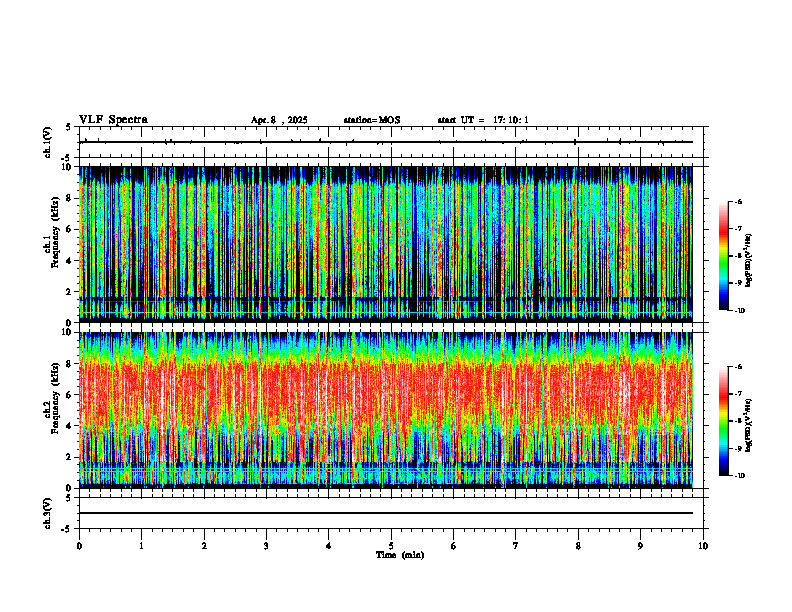Click the ch.1 spectrogram color scale bar

click(x=724, y=256)
